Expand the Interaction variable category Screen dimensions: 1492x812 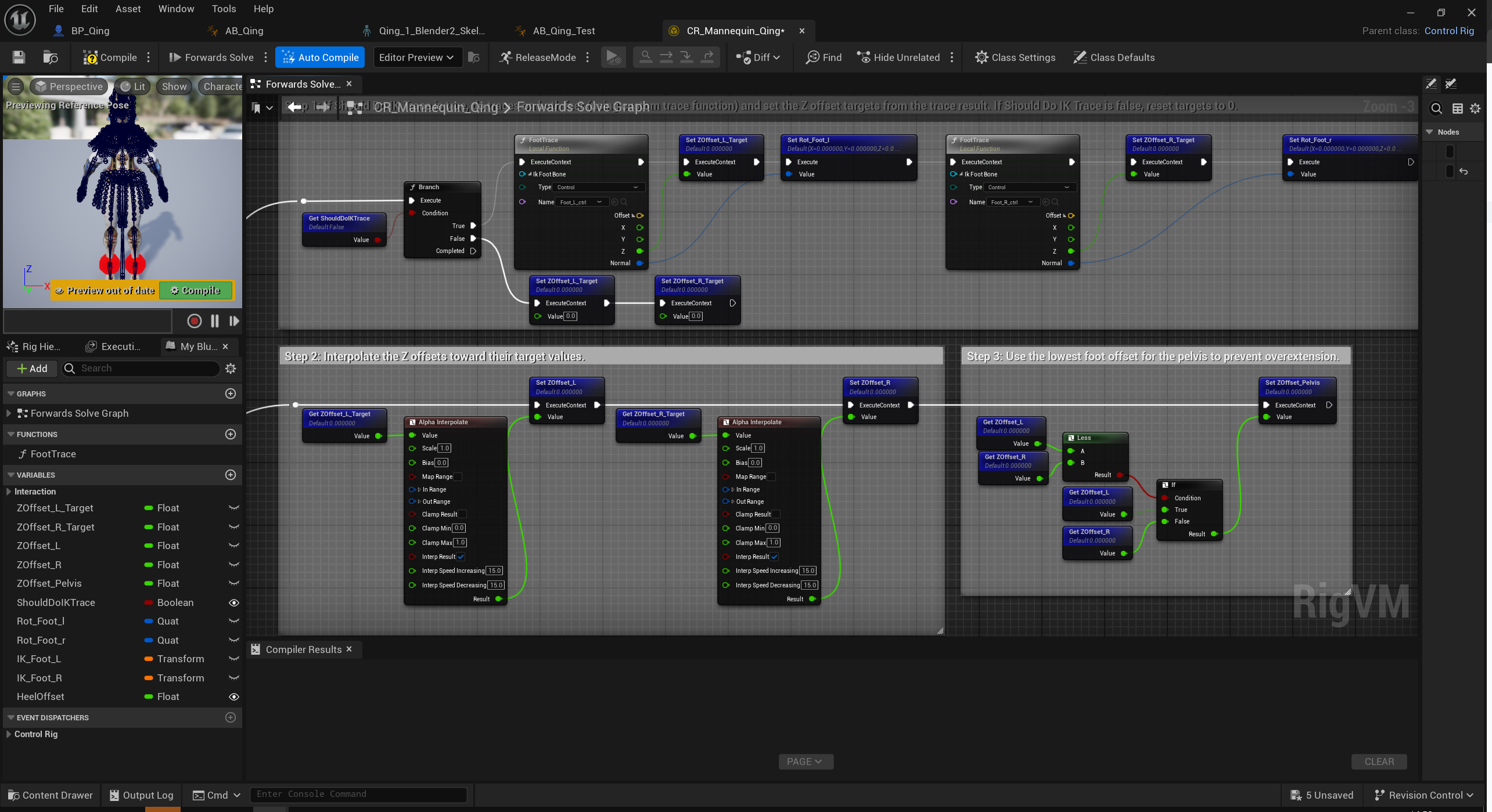click(x=9, y=492)
